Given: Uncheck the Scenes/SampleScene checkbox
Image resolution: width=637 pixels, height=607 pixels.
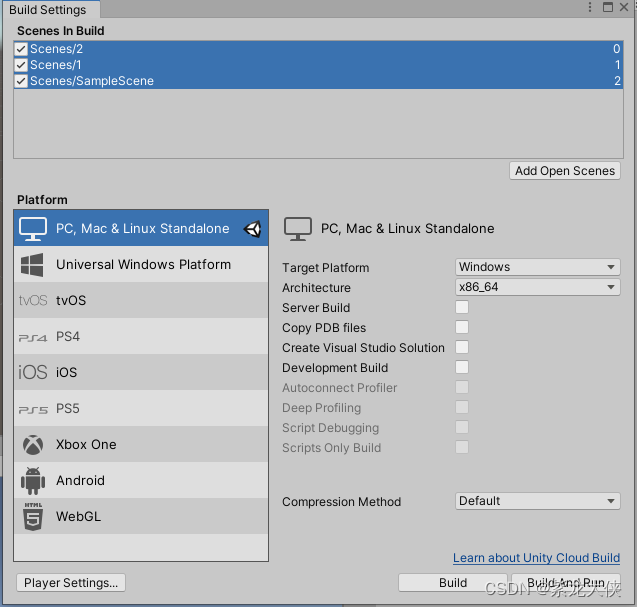Looking at the screenshot, I should (21, 81).
